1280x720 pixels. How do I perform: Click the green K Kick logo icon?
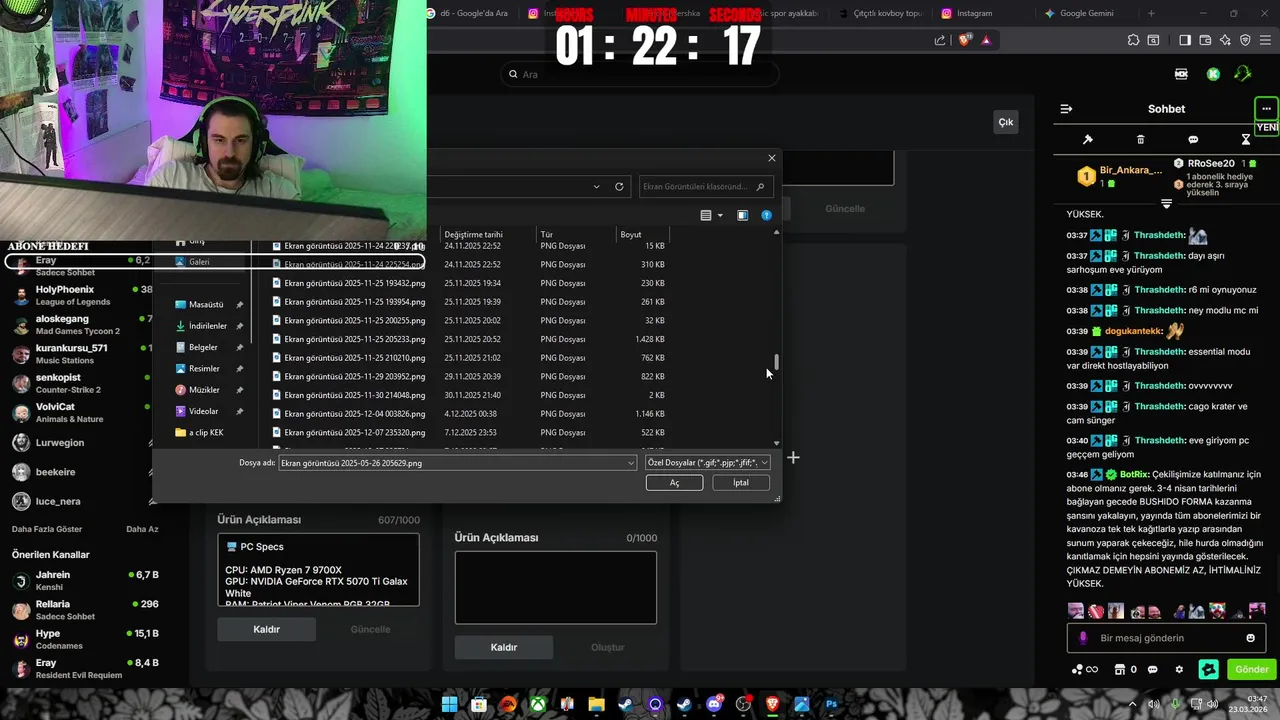1213,74
